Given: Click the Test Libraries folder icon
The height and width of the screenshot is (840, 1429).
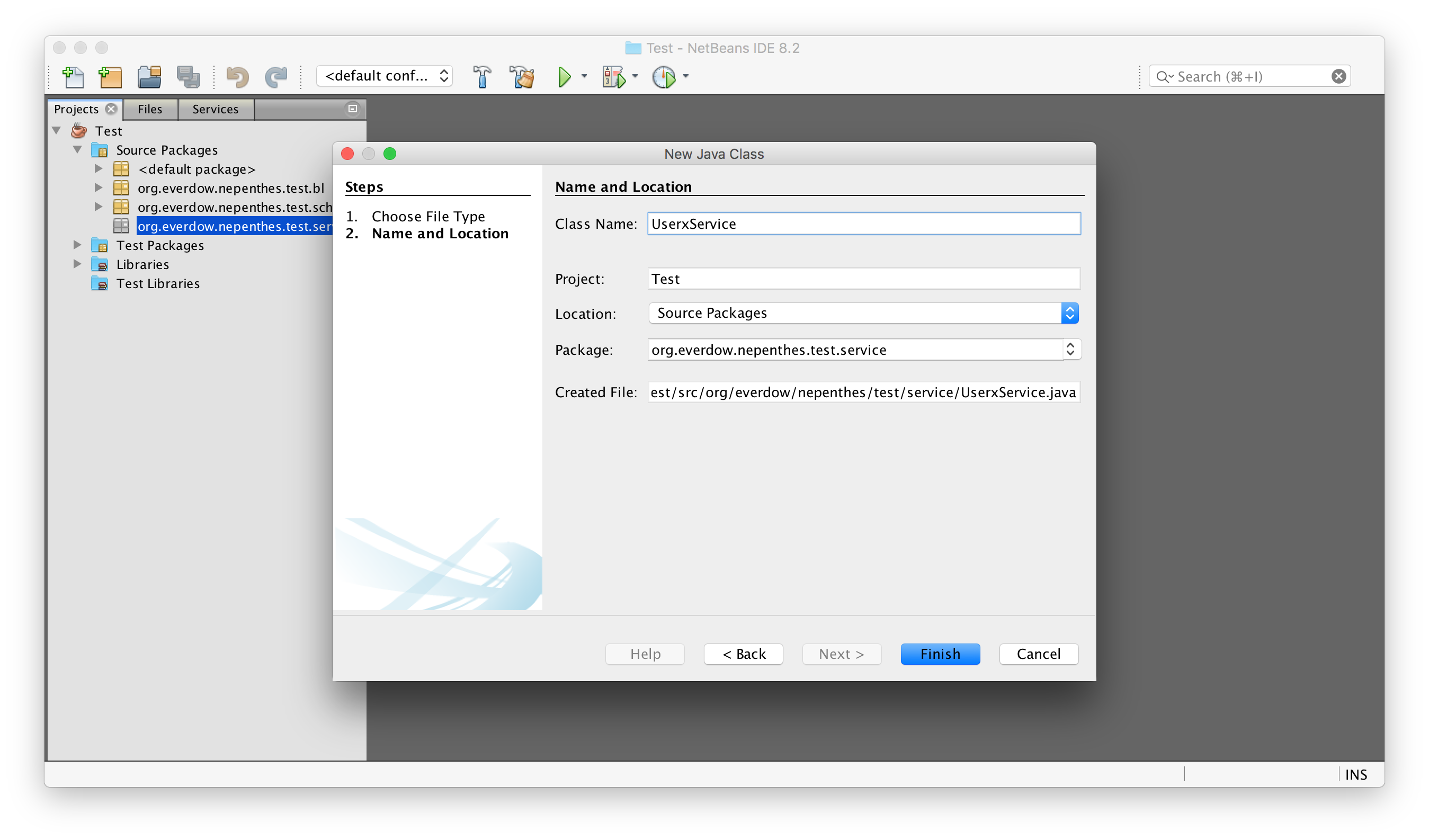Looking at the screenshot, I should point(100,283).
